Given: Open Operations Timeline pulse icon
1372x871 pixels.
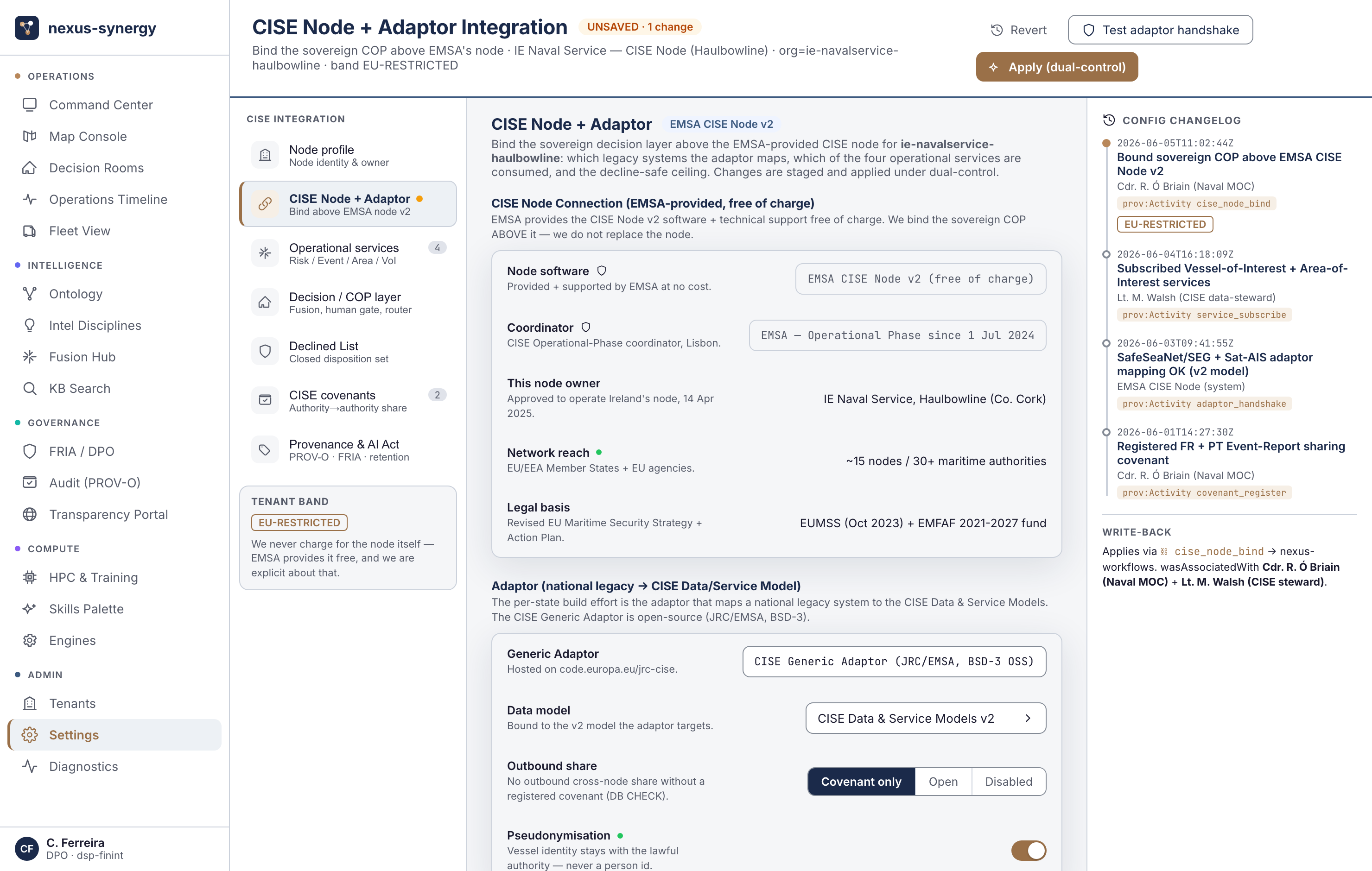Looking at the screenshot, I should (x=30, y=199).
